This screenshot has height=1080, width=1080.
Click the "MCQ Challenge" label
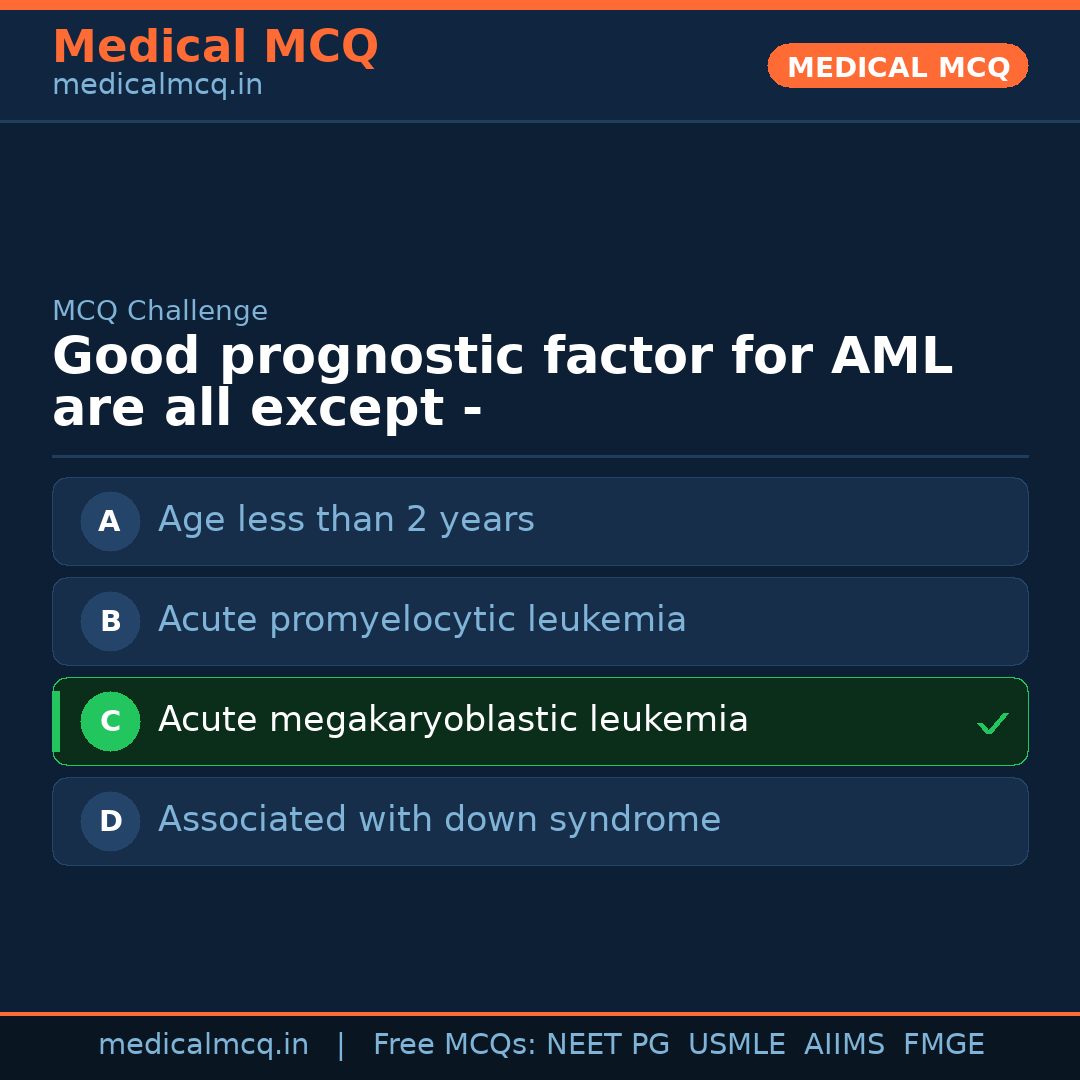[x=160, y=311]
